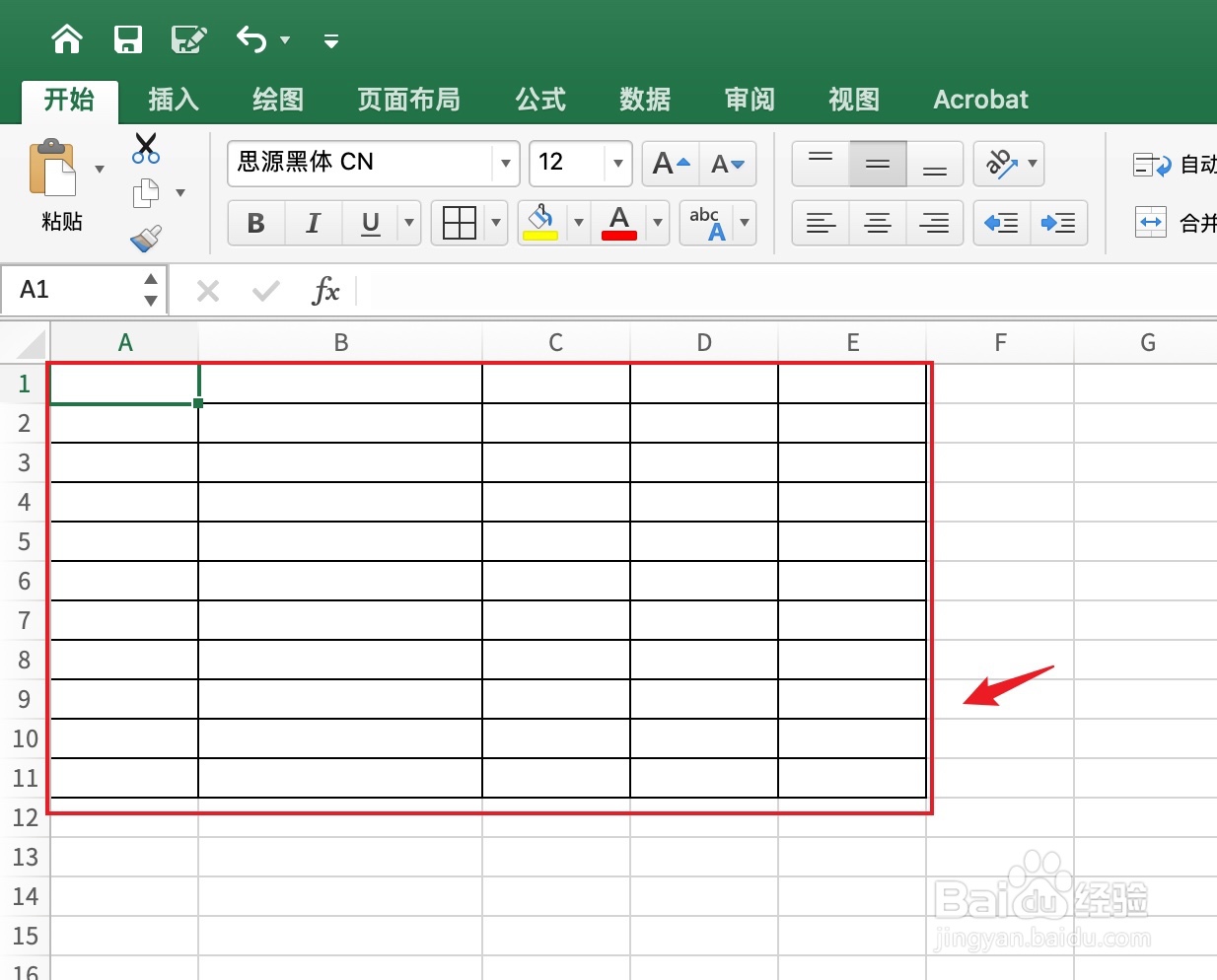This screenshot has height=980, width=1217.
Task: Undo the last action
Action: tap(252, 39)
